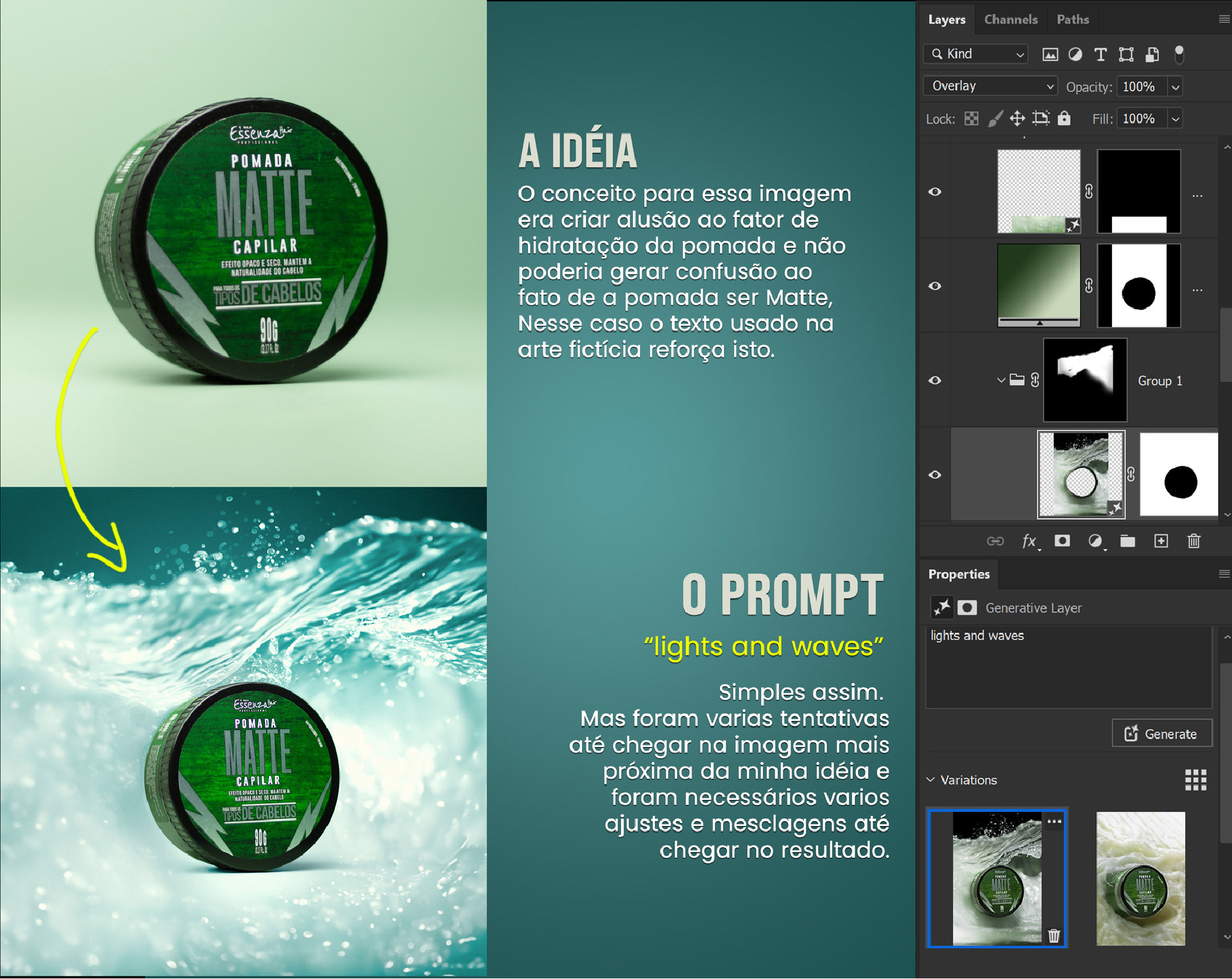This screenshot has height=979, width=1232.
Task: Click the 'lights and waves' prompt field
Action: point(1068,666)
